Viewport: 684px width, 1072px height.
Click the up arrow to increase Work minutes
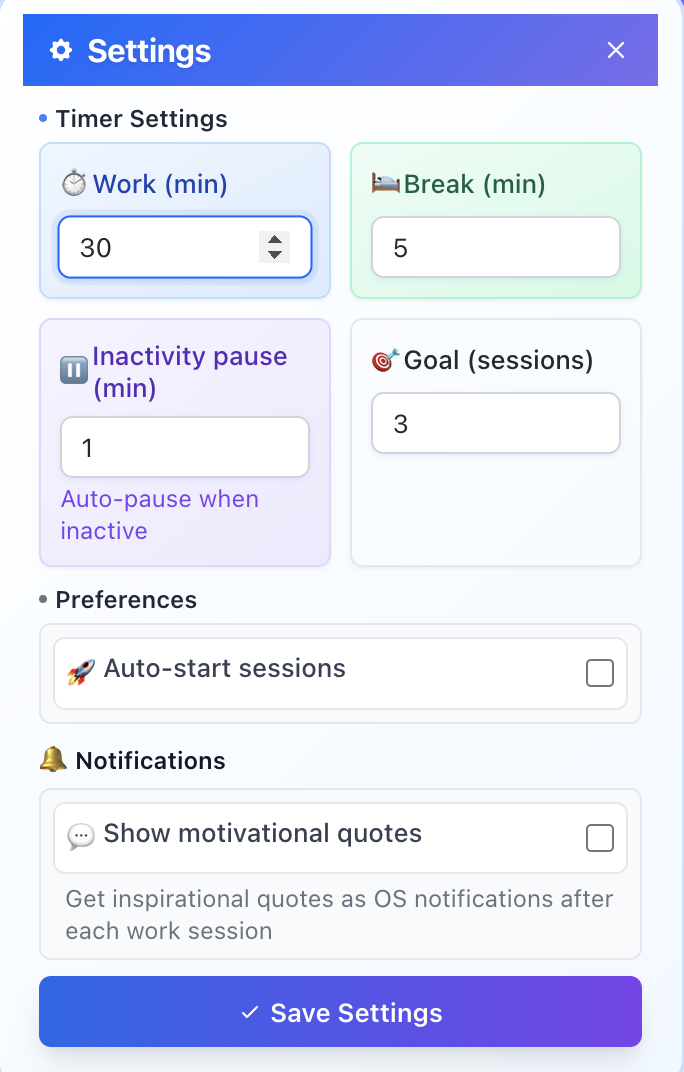coord(274,240)
